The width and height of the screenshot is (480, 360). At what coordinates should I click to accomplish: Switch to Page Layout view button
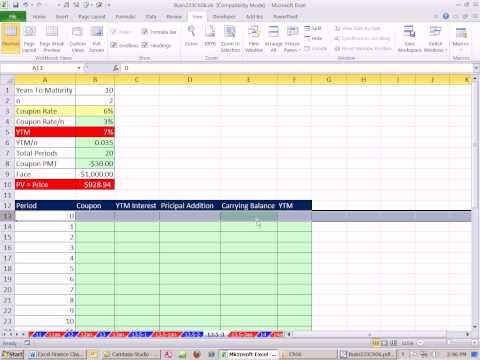coord(29,38)
